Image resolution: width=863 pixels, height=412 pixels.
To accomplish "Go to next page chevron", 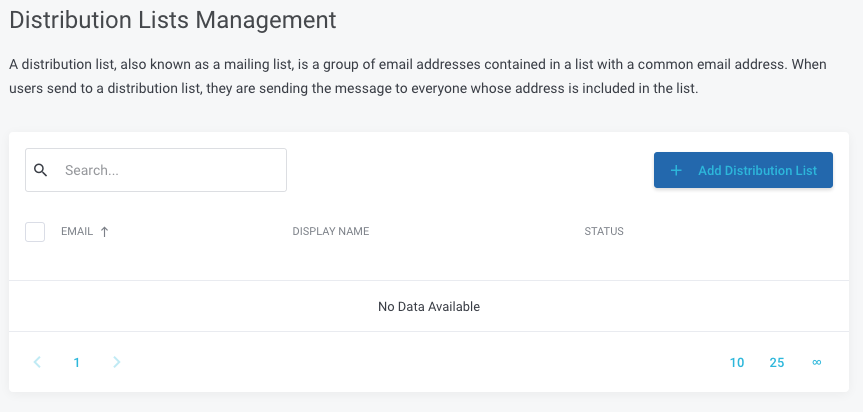I will click(x=117, y=362).
